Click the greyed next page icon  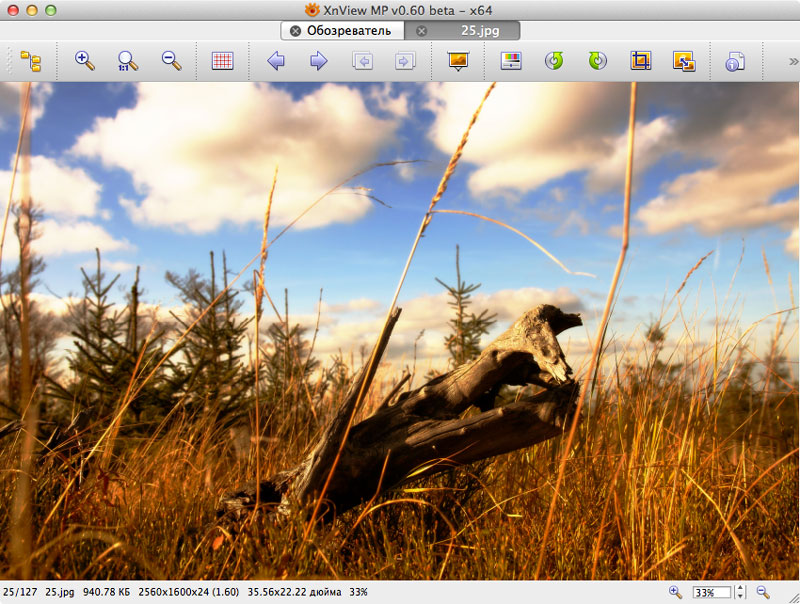[405, 61]
